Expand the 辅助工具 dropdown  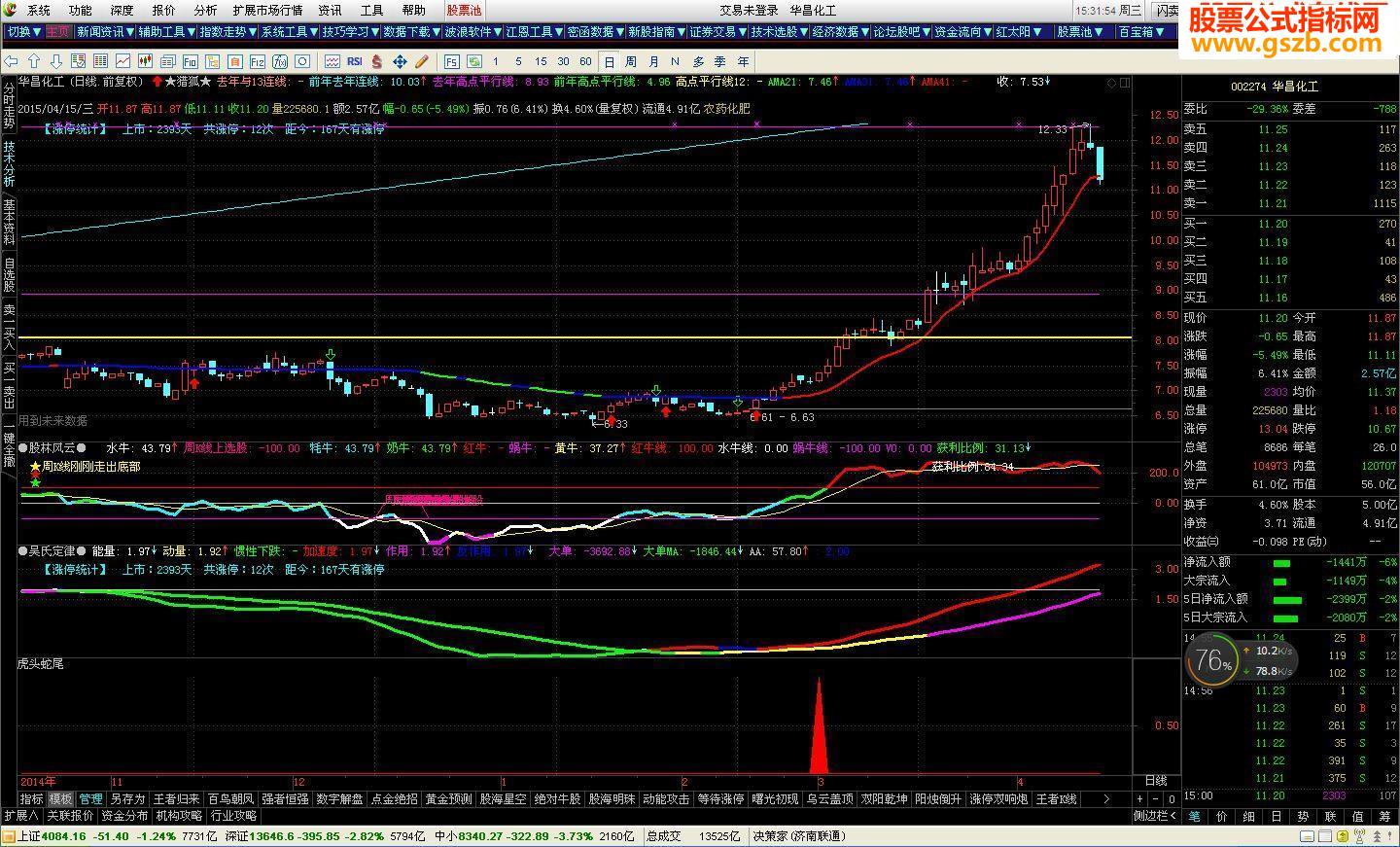click(x=165, y=31)
